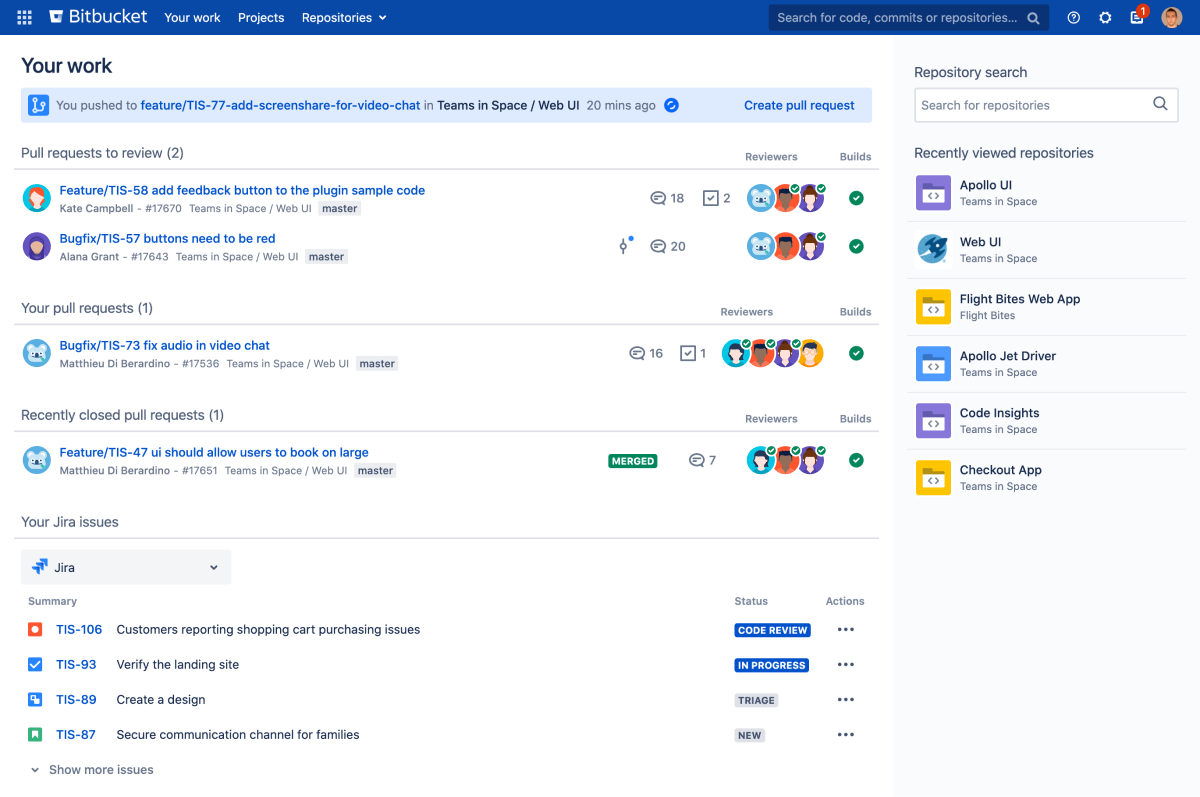Click the bug type icon next to TIS-106
1200x797 pixels.
coord(37,629)
